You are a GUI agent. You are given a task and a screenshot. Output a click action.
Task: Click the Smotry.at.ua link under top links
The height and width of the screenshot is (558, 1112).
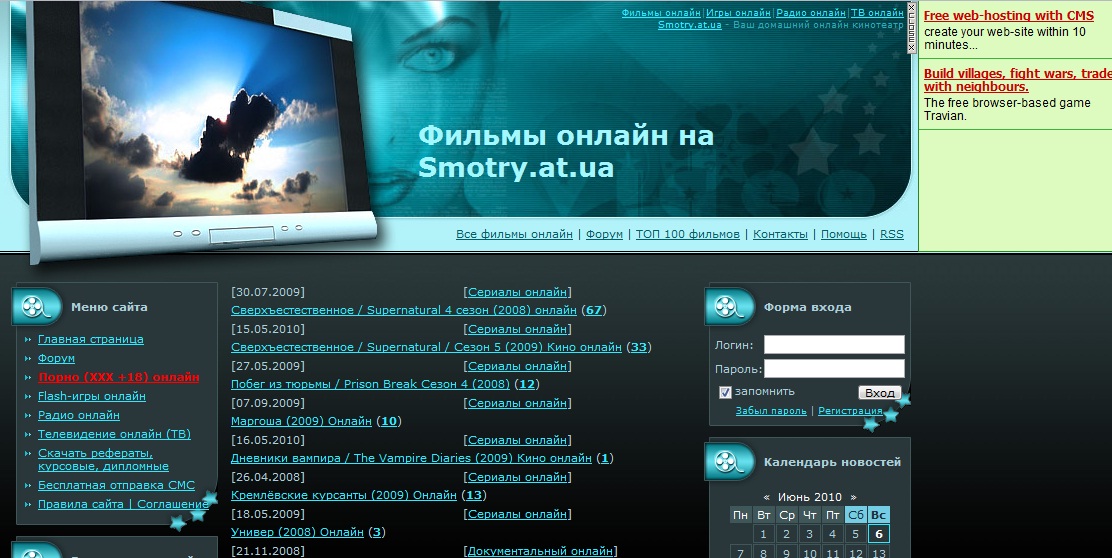point(689,25)
